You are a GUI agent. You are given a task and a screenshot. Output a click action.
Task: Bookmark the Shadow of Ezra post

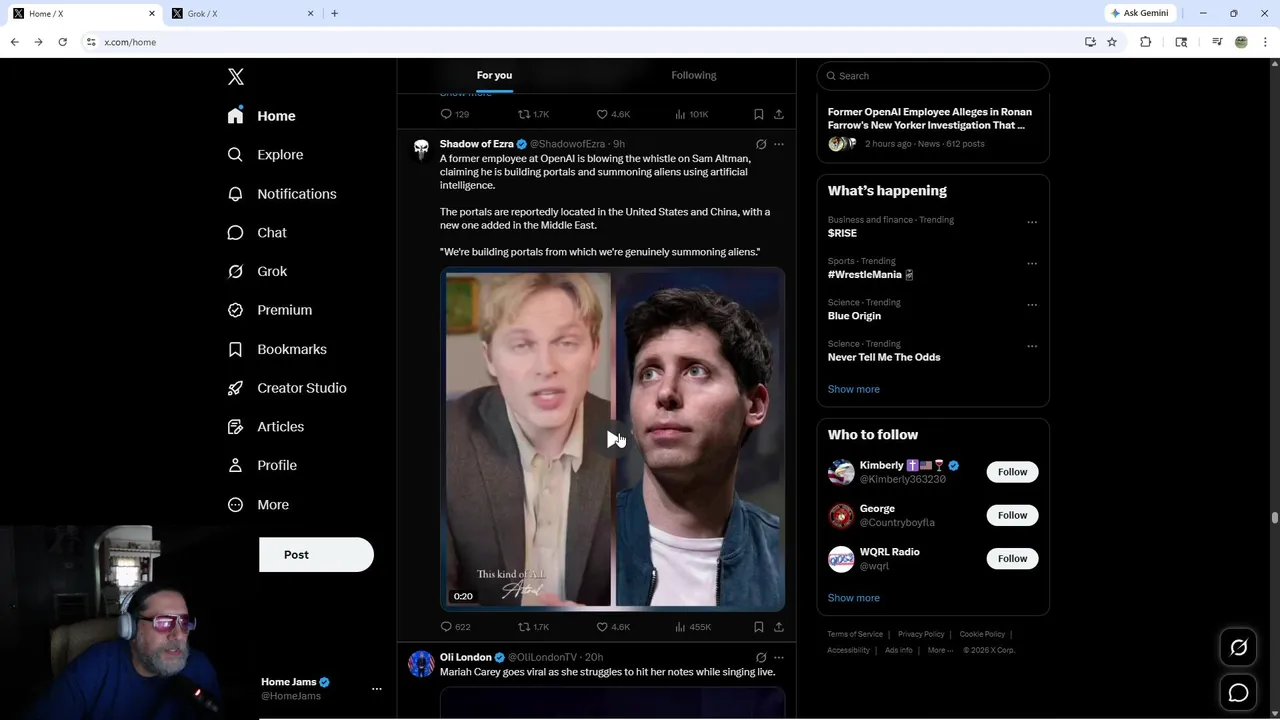(759, 627)
